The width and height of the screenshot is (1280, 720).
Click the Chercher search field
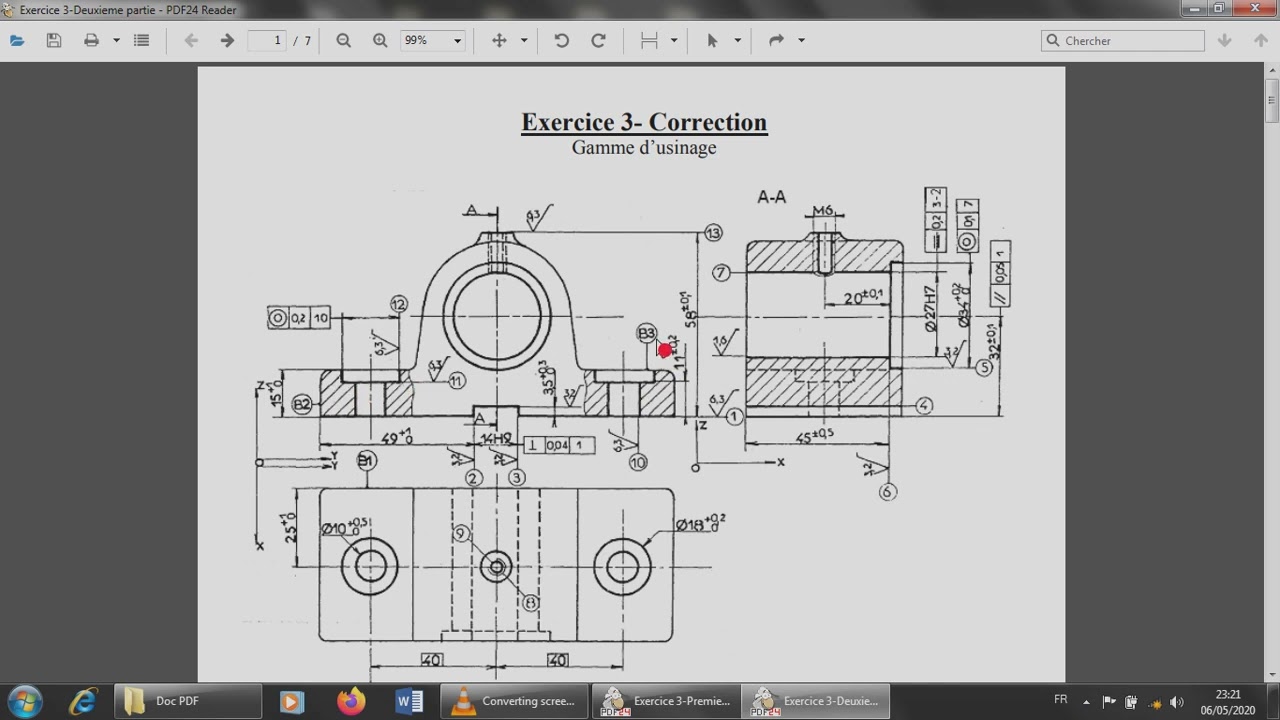(1122, 40)
